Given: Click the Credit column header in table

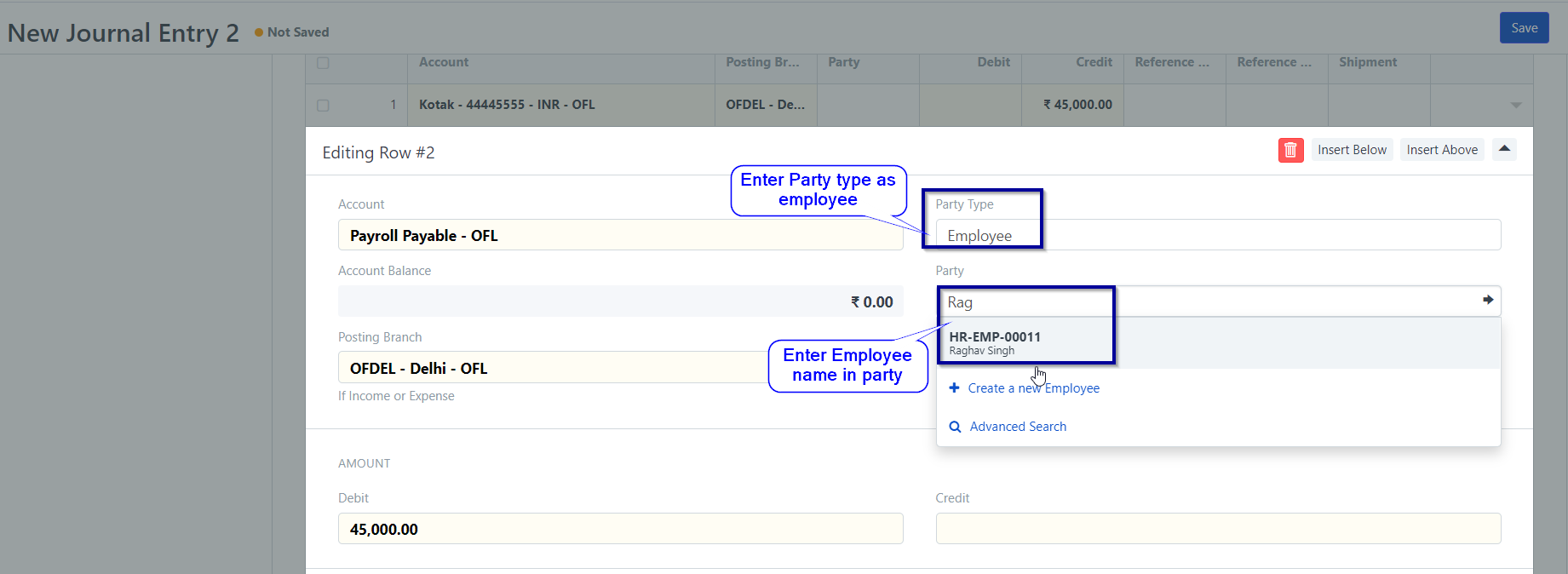Looking at the screenshot, I should coord(1094,62).
